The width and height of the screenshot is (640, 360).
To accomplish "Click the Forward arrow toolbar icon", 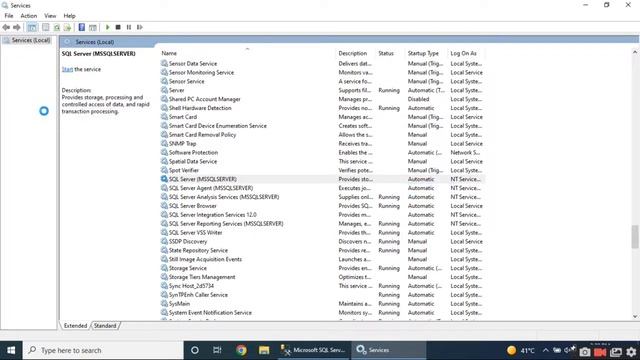I will pyautogui.click(x=17, y=27).
